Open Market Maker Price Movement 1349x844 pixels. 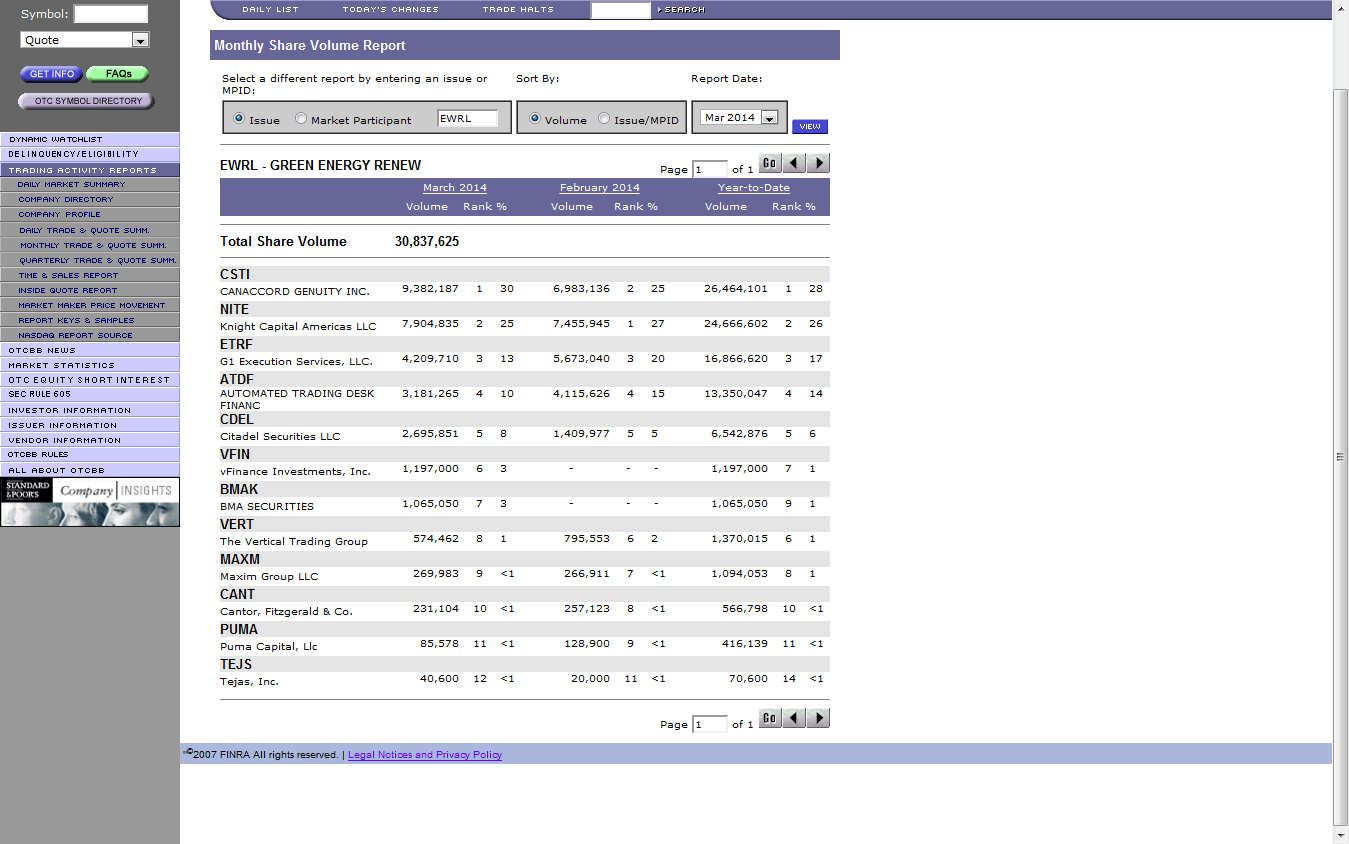pyautogui.click(x=90, y=306)
